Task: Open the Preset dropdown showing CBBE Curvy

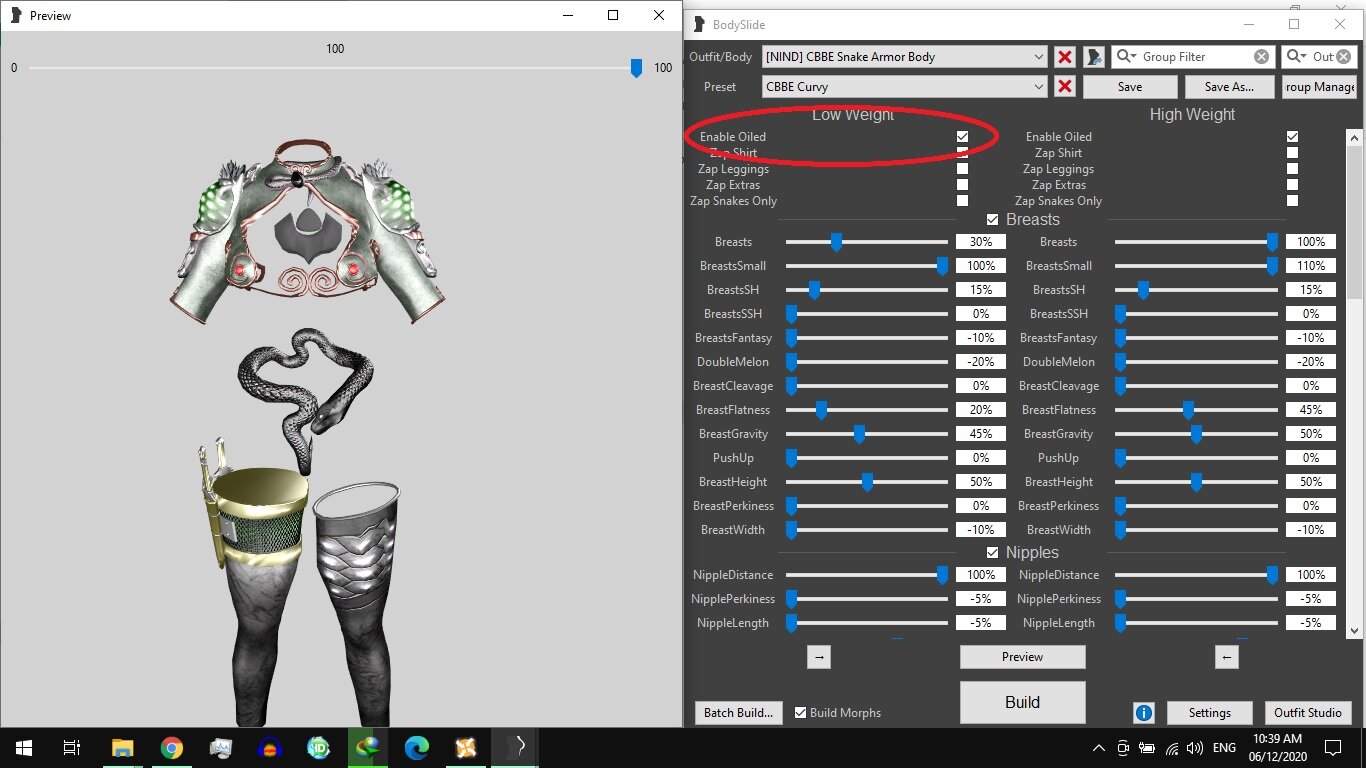Action: coord(905,87)
